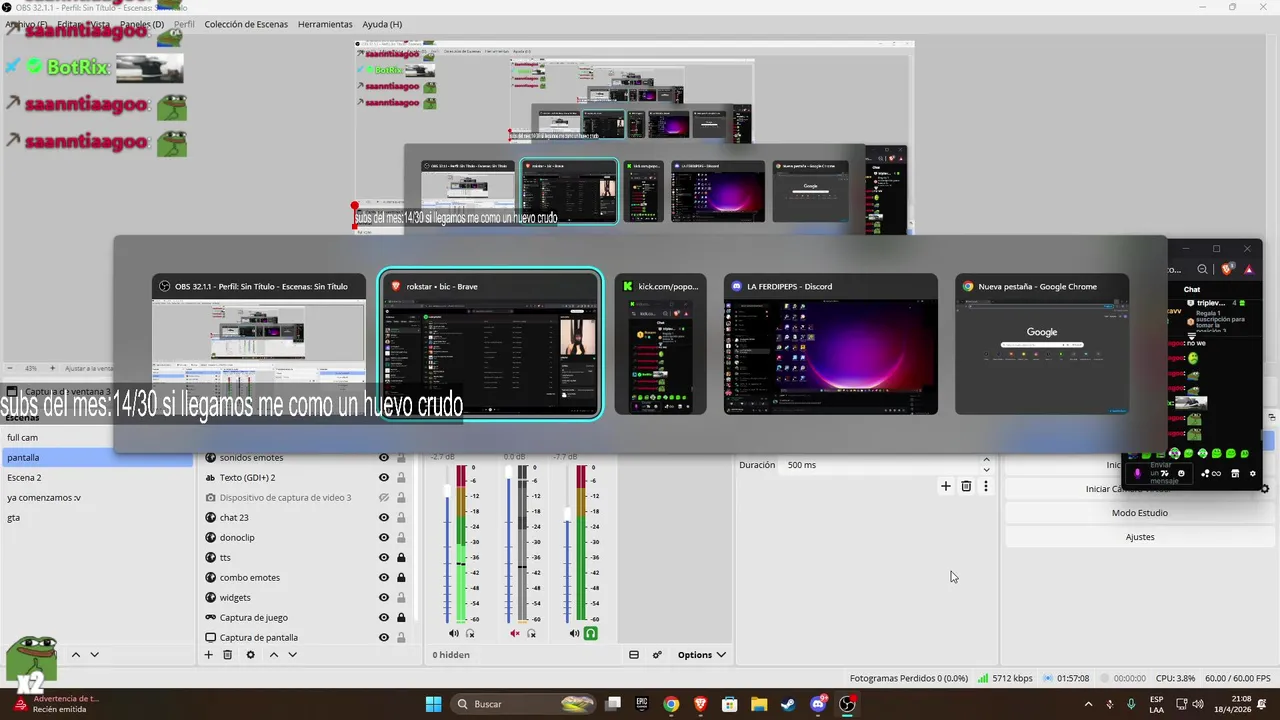Open Discord from the taskbar

[818, 704]
